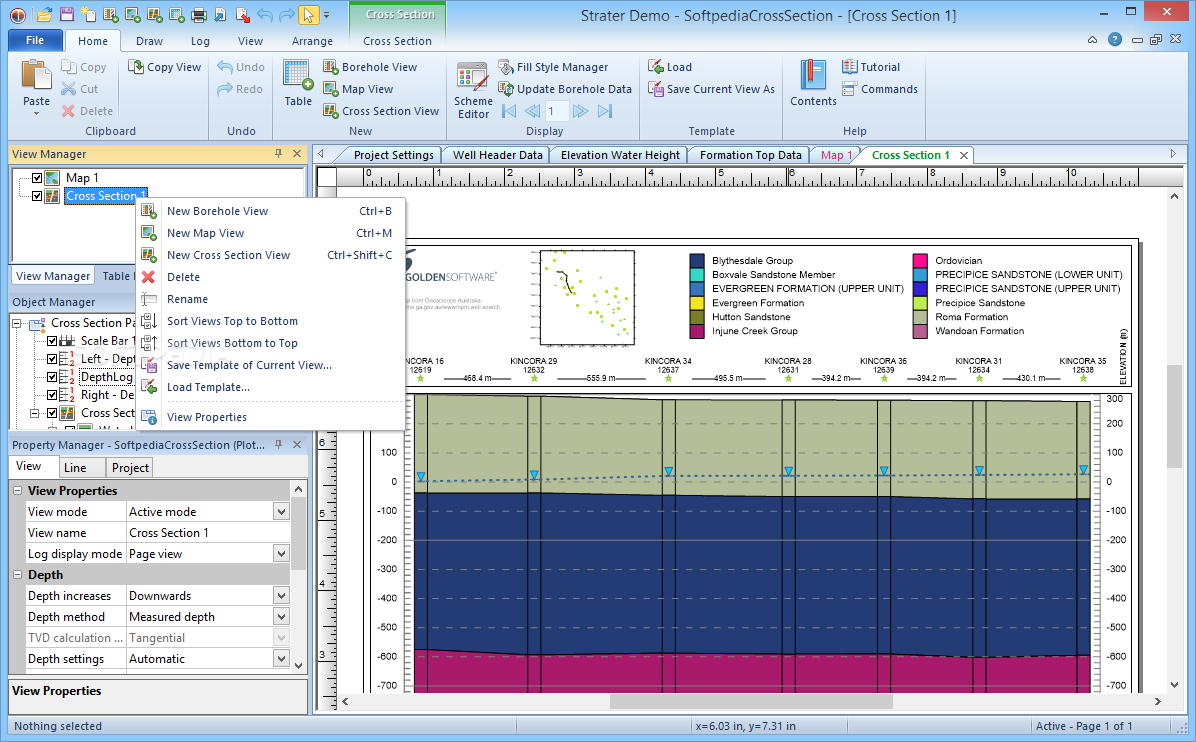Click Save Current View As icon
Viewport: 1196px width, 742px height.
(655, 89)
